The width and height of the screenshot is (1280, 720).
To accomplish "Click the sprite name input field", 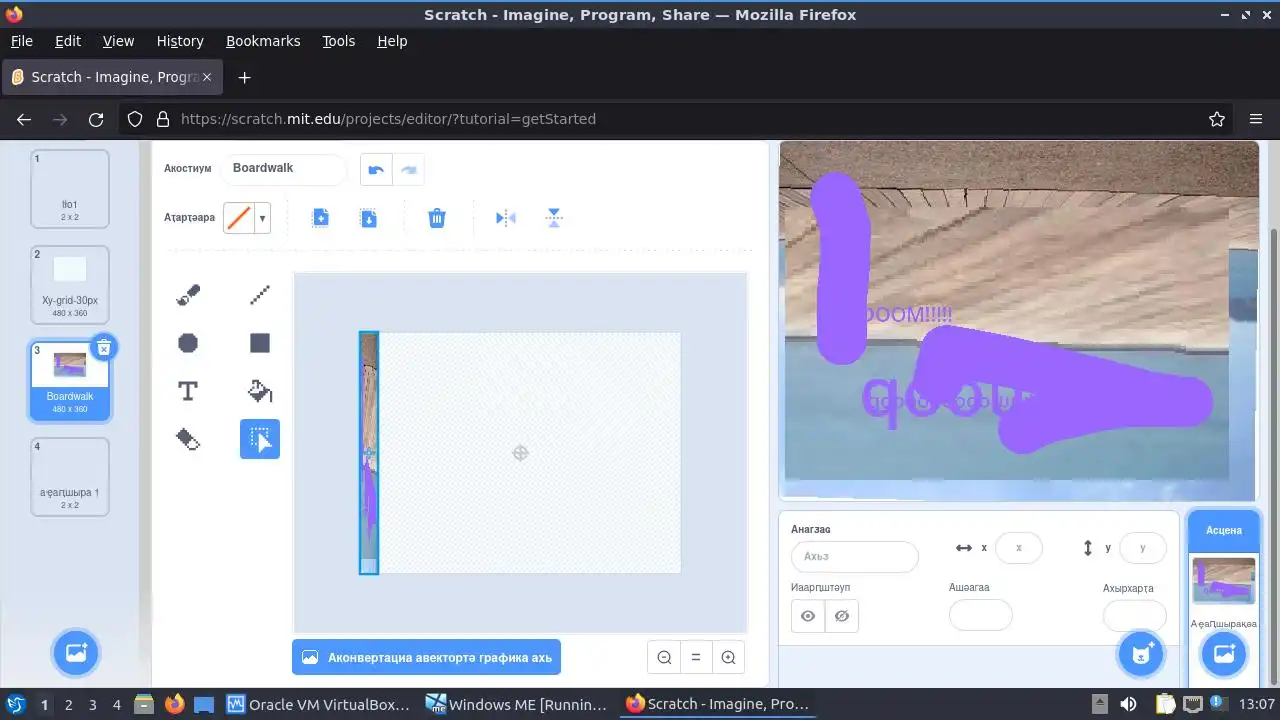I will tap(855, 557).
